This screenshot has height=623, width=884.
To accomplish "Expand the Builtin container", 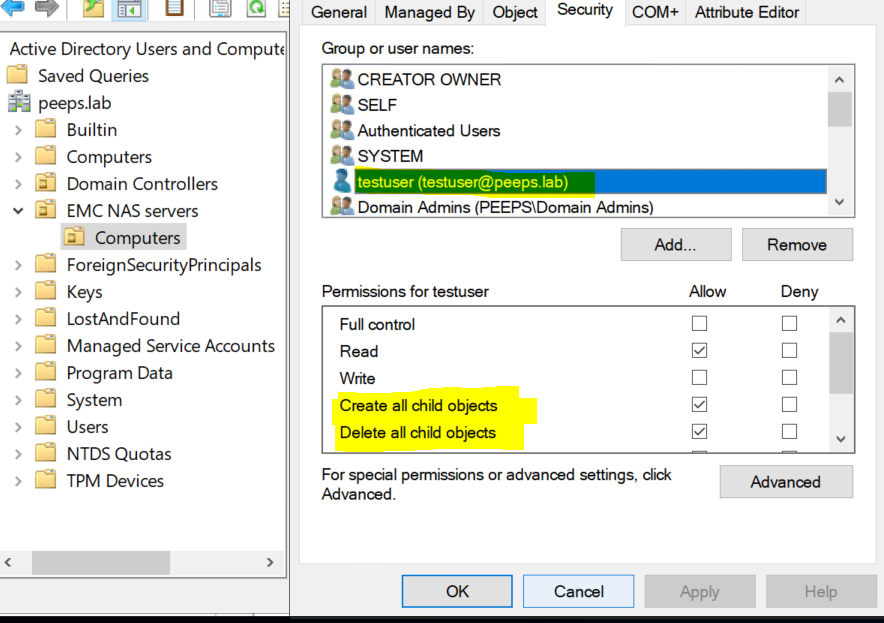I will point(18,130).
